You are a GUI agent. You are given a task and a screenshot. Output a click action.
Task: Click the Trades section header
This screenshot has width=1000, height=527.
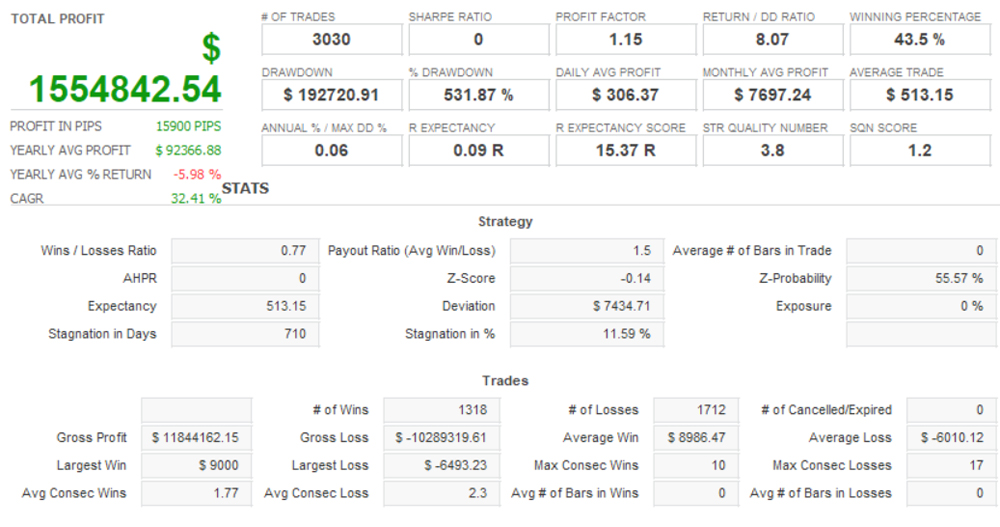coord(505,381)
